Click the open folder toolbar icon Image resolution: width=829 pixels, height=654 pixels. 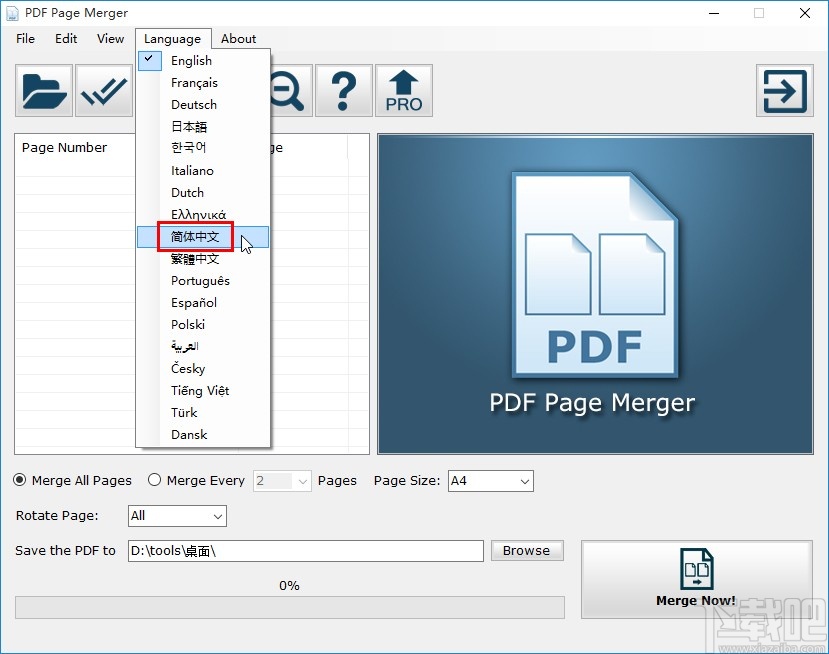pyautogui.click(x=44, y=90)
